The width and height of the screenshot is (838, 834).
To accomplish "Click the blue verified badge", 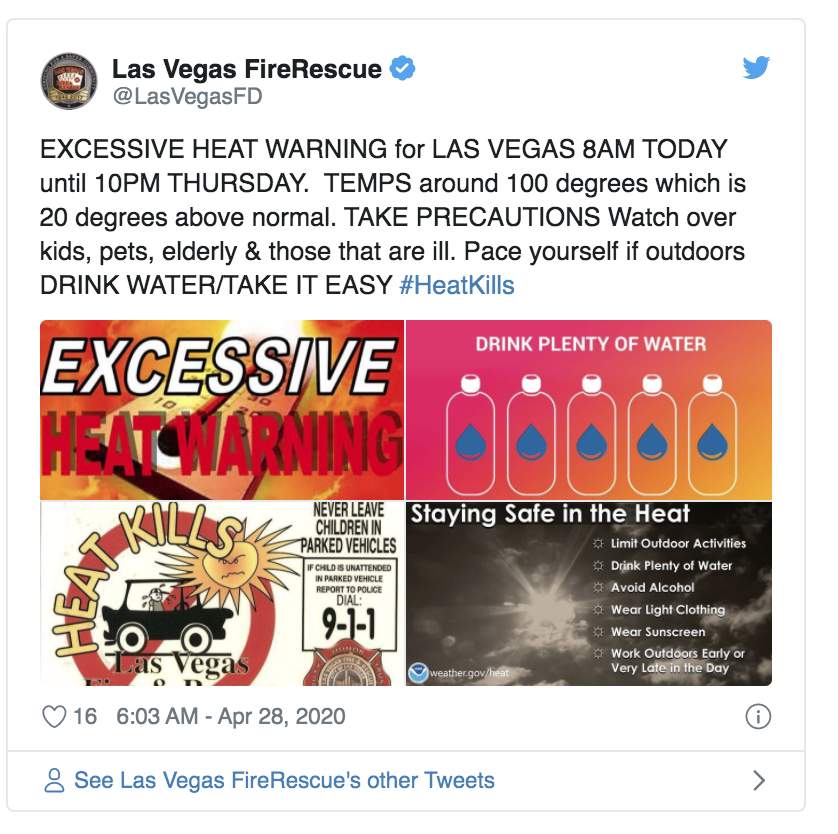I will pyautogui.click(x=402, y=68).
